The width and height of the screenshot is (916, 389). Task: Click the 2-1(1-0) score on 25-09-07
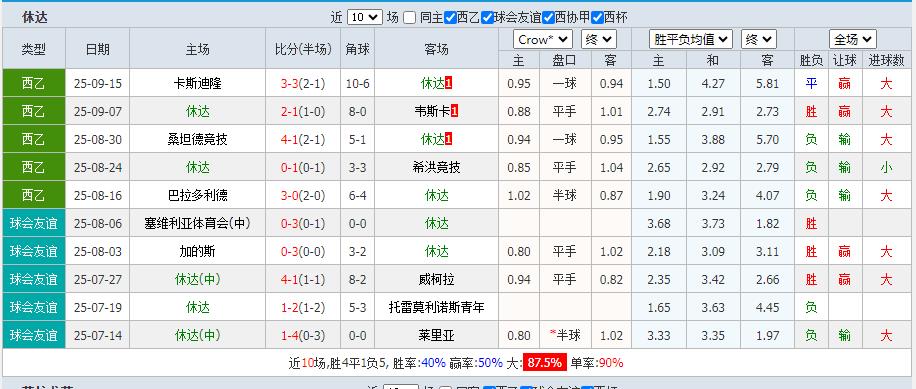coord(303,111)
